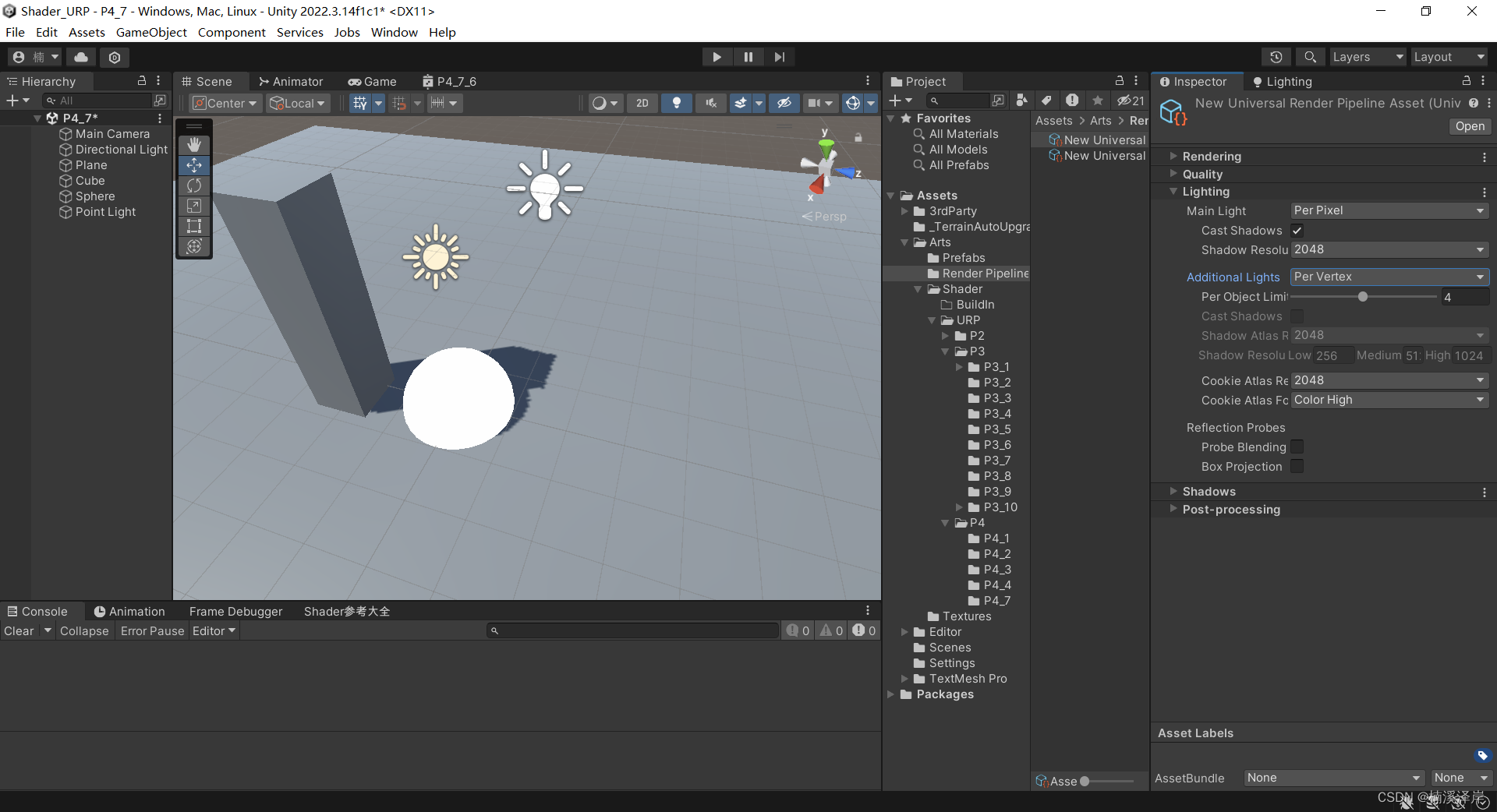Switch to the Game tab

pyautogui.click(x=372, y=81)
